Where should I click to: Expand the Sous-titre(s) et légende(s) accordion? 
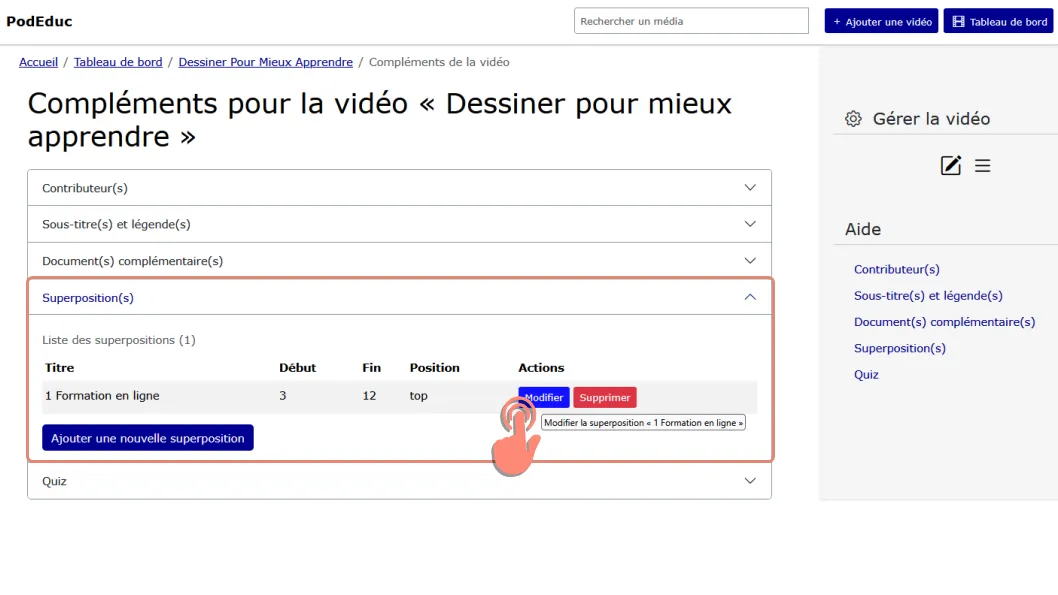point(399,224)
